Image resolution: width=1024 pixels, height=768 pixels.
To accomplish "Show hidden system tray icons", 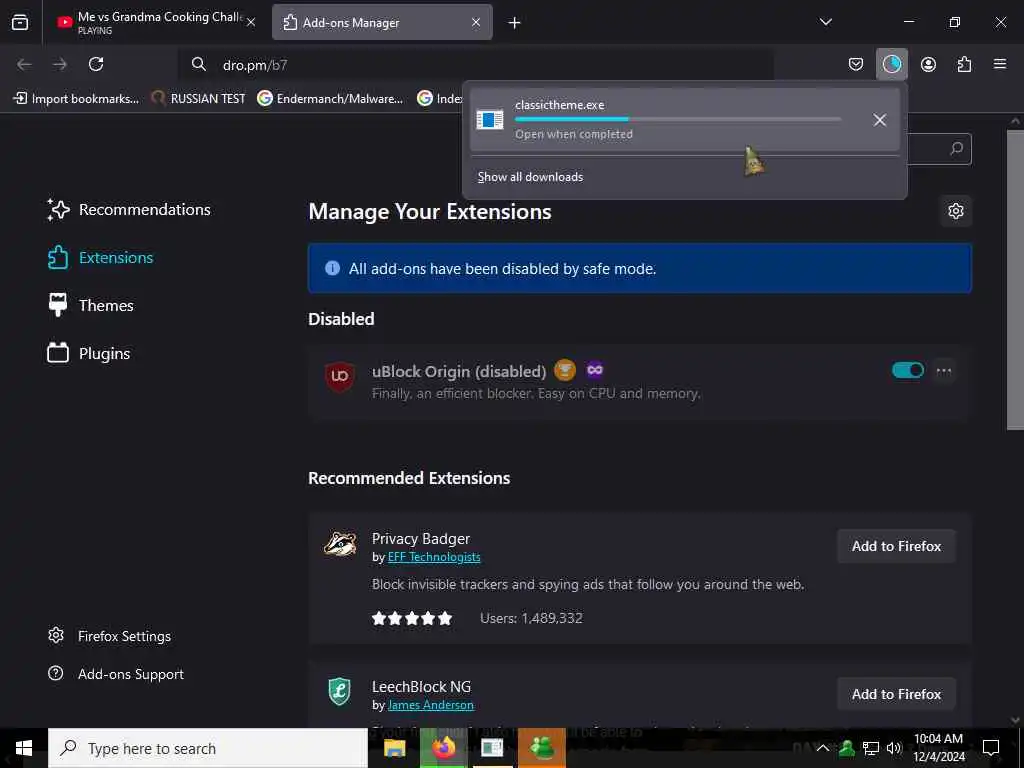I will click(823, 748).
